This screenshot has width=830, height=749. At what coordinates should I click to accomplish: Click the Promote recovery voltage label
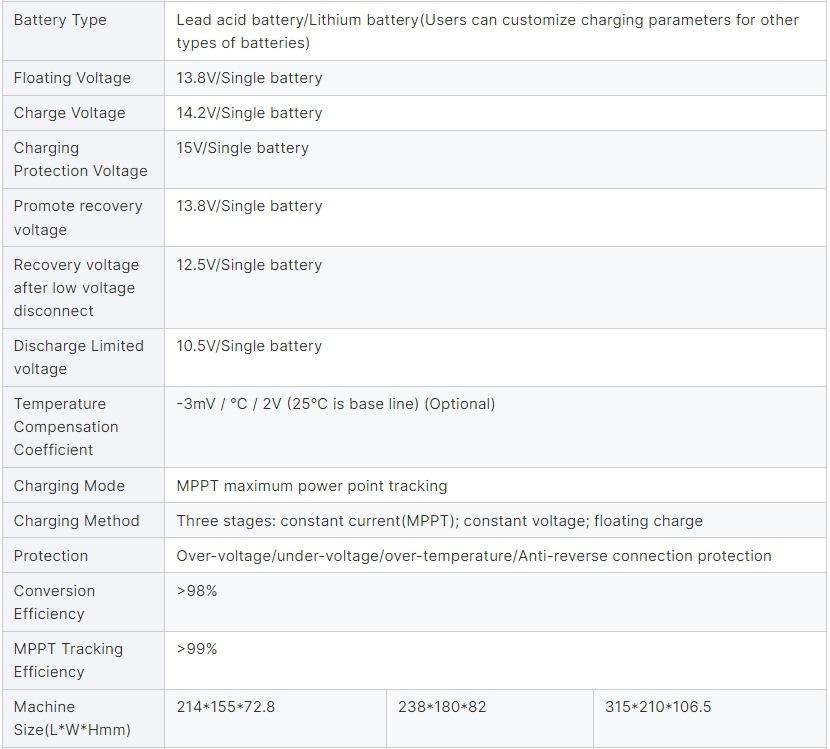click(x=78, y=217)
